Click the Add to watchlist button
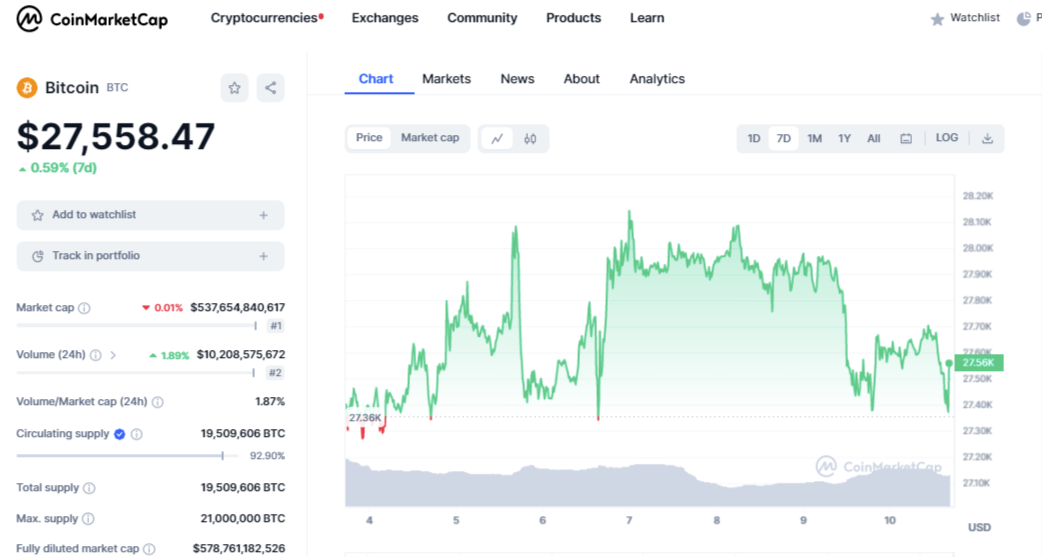The image size is (1042, 557). 150,215
